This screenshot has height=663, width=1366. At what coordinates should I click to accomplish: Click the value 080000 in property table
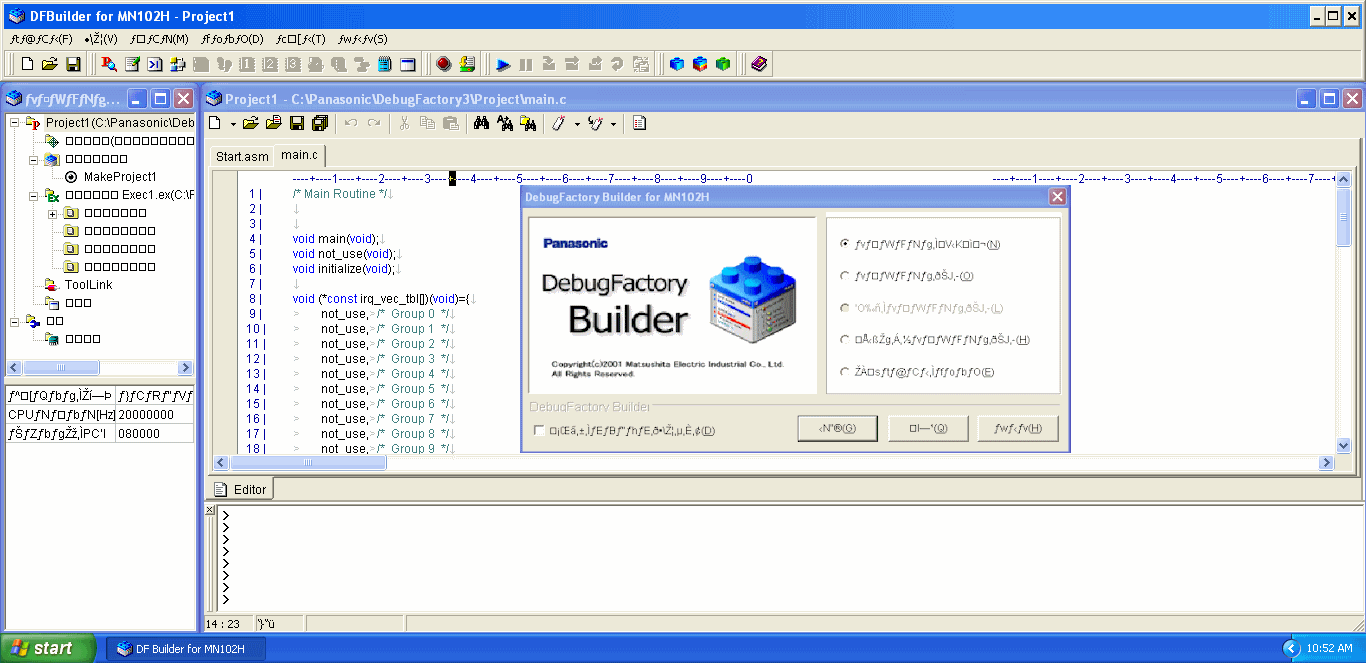coord(154,433)
